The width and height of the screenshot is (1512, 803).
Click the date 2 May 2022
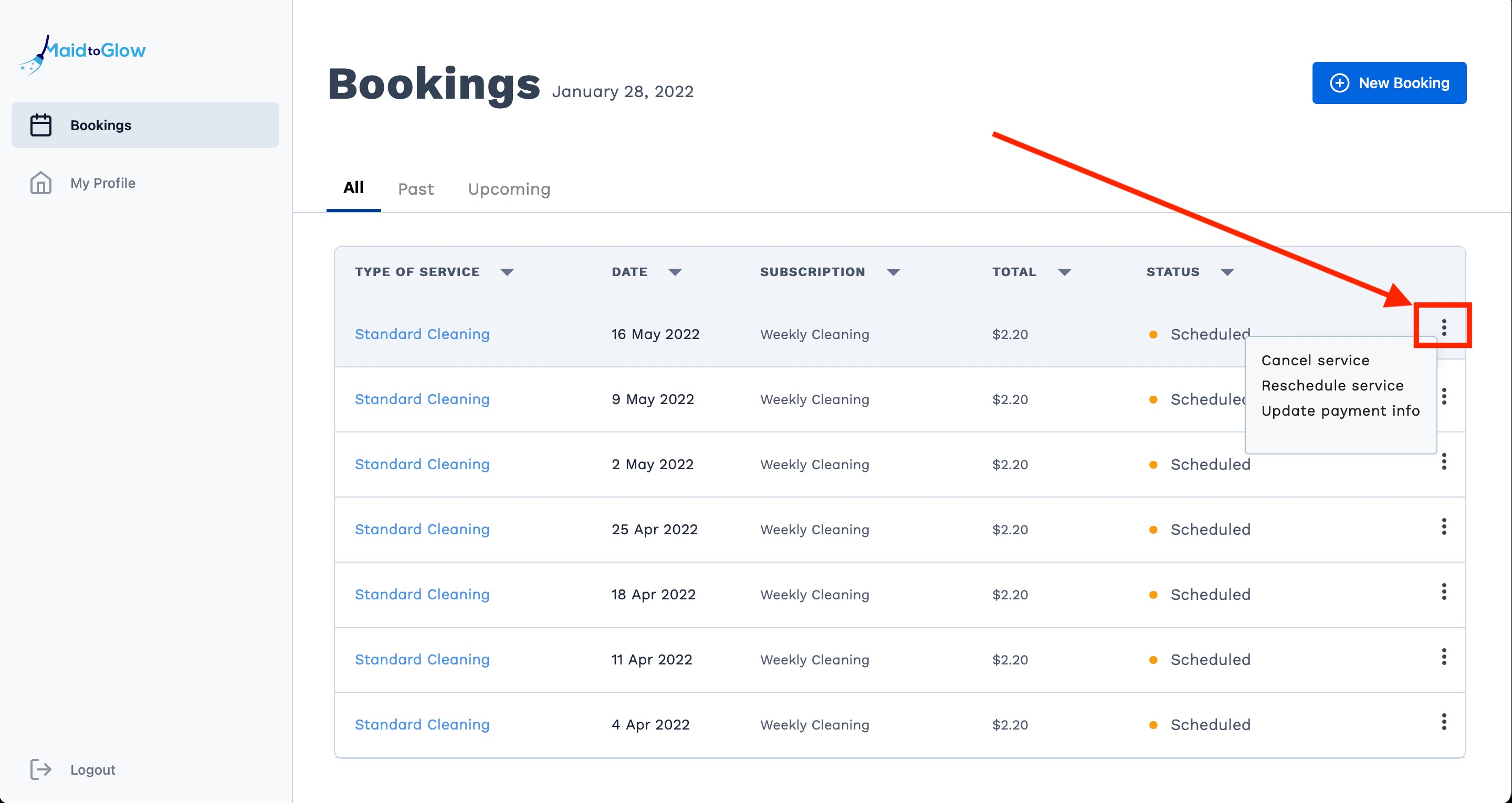point(652,464)
